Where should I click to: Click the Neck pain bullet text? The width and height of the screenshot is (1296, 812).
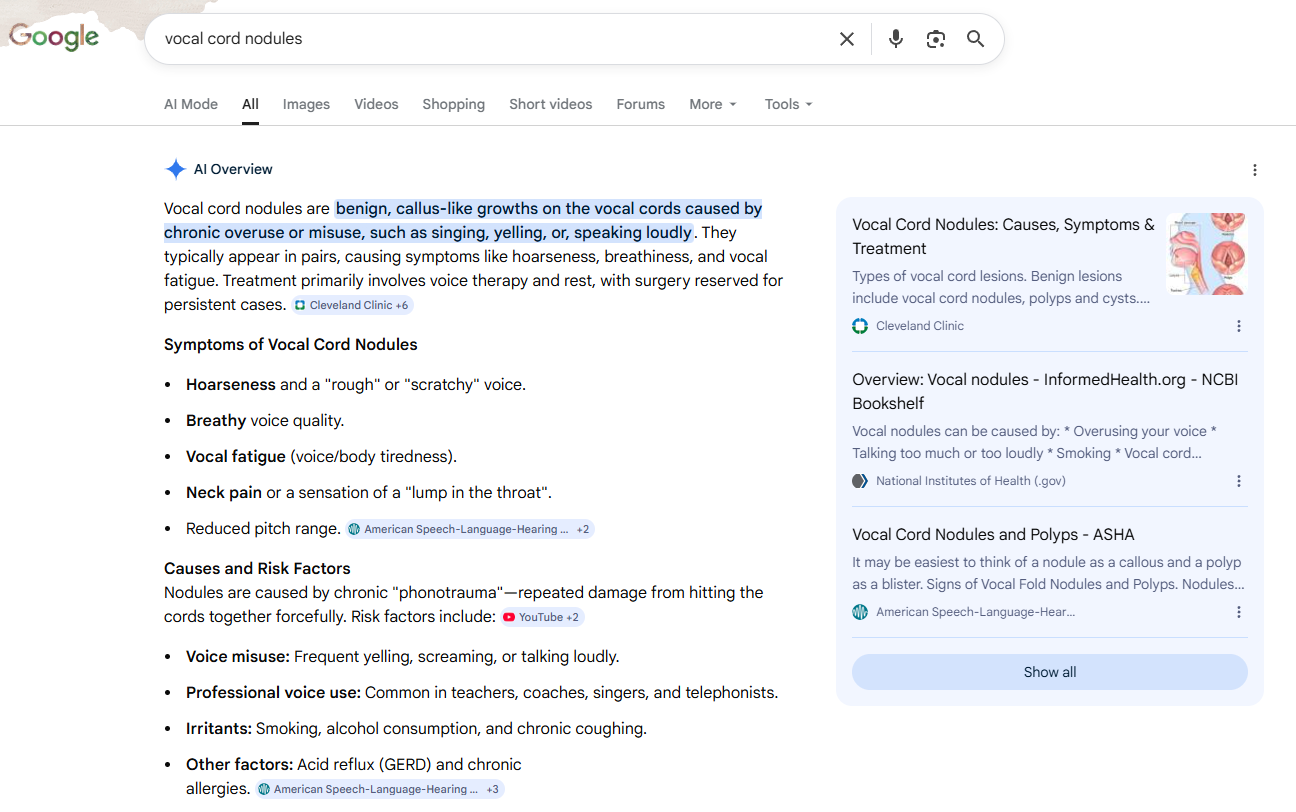369,493
